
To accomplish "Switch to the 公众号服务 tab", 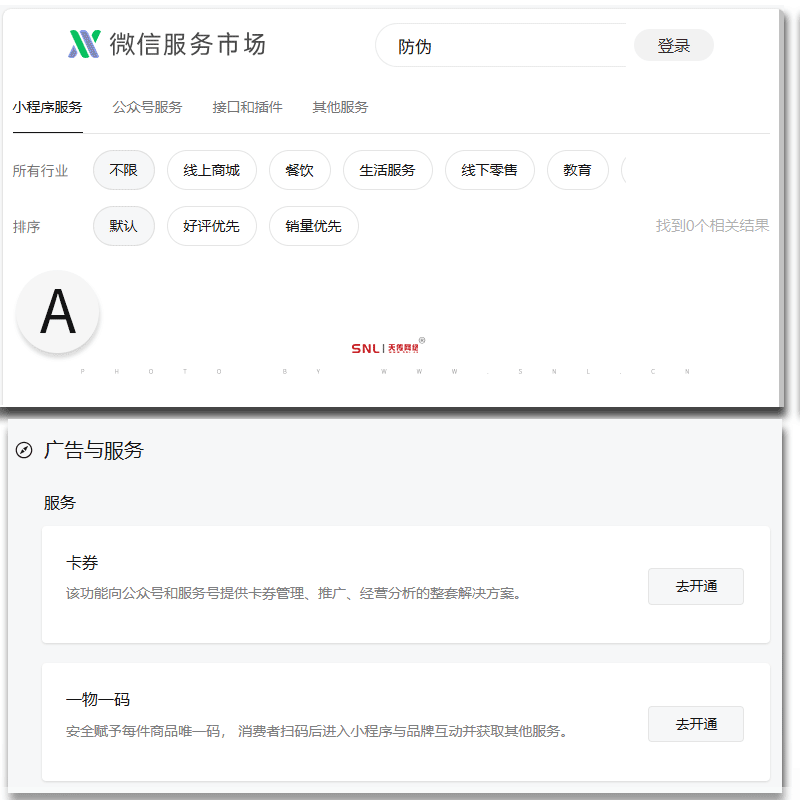I will click(146, 107).
